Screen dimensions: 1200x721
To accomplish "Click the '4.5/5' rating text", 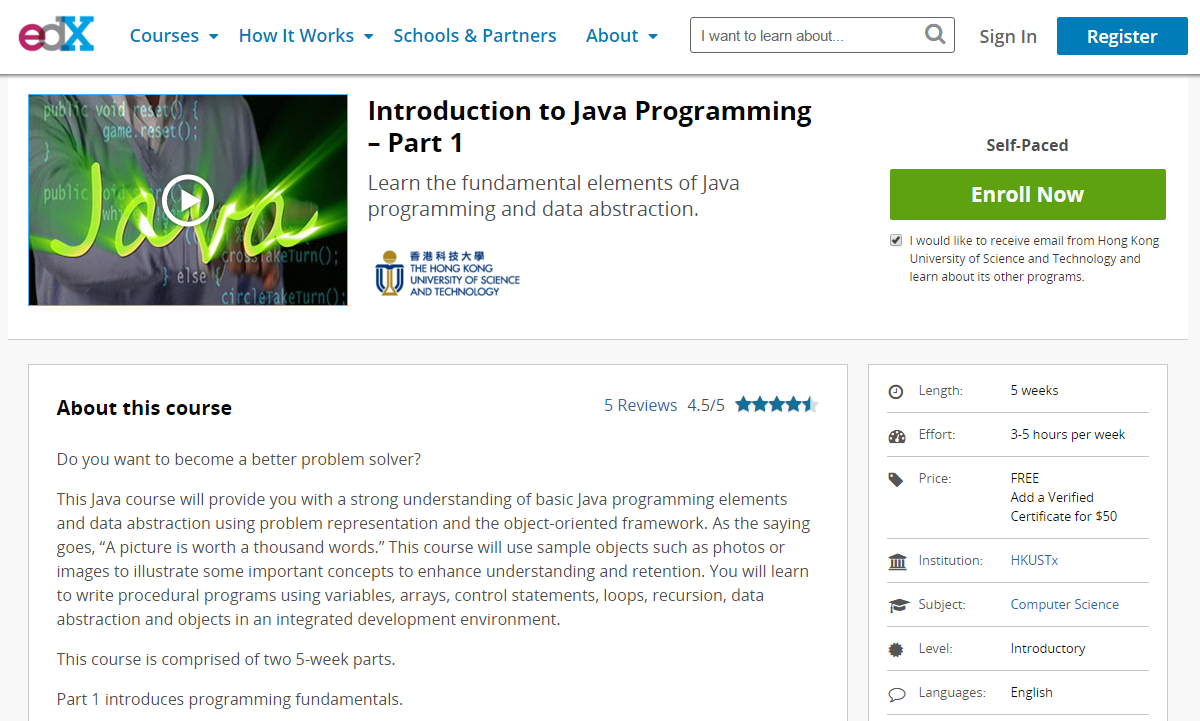I will click(706, 405).
